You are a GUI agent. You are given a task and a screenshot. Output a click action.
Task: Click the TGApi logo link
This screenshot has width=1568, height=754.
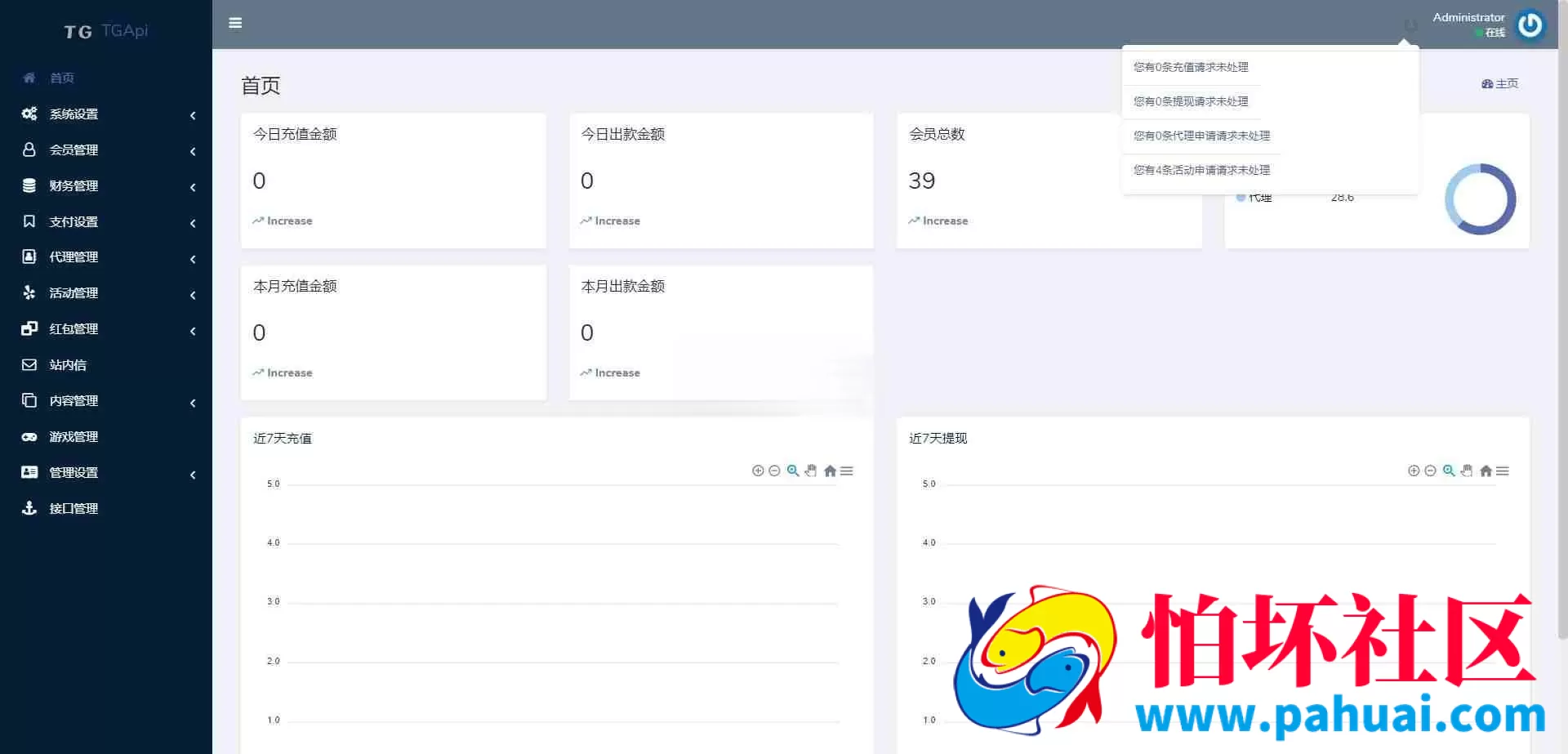point(106,31)
